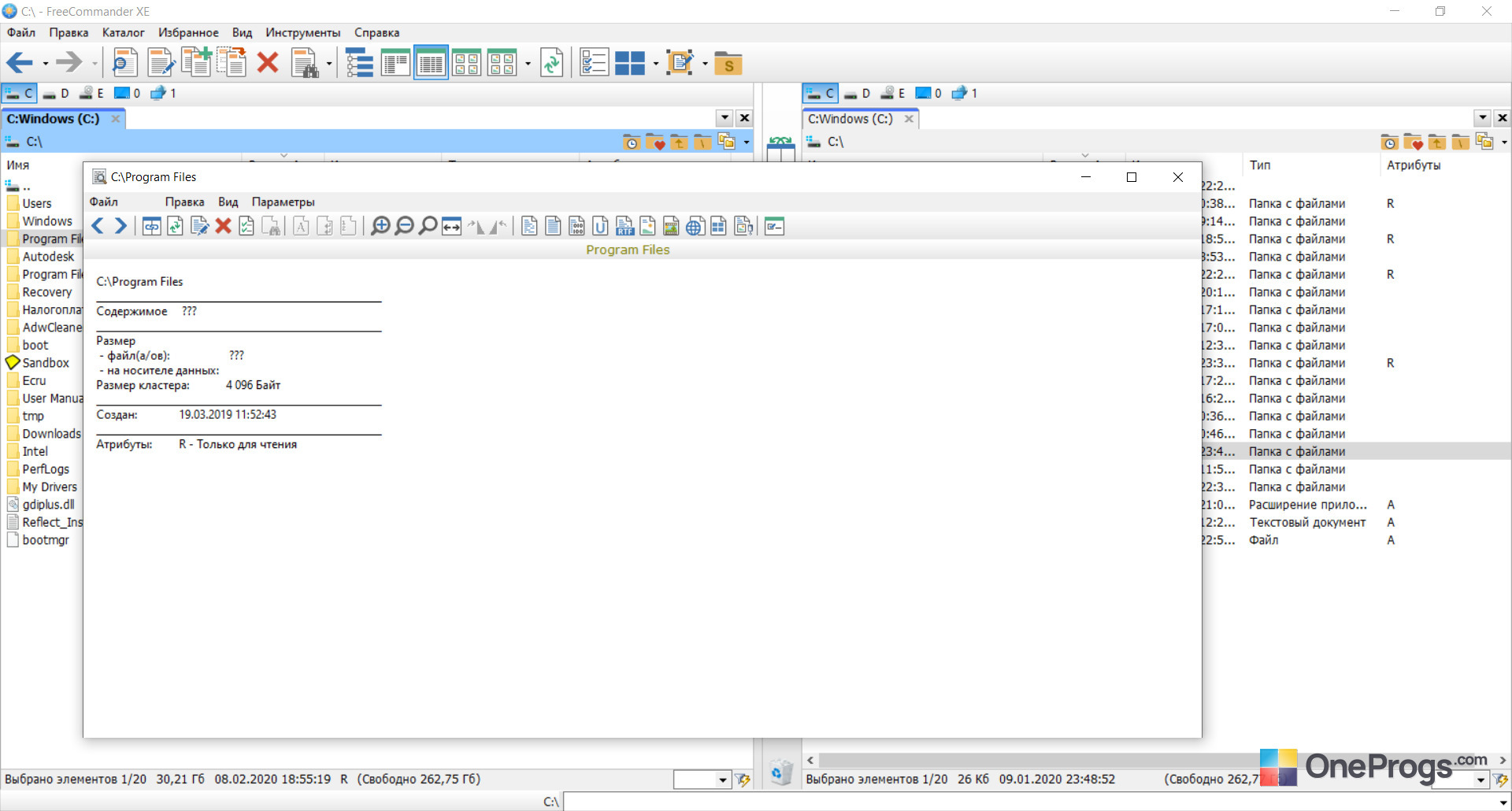Screen dimensions: 1512x811
Task: Open the view modes dropdown arrow
Action: [x=528, y=64]
